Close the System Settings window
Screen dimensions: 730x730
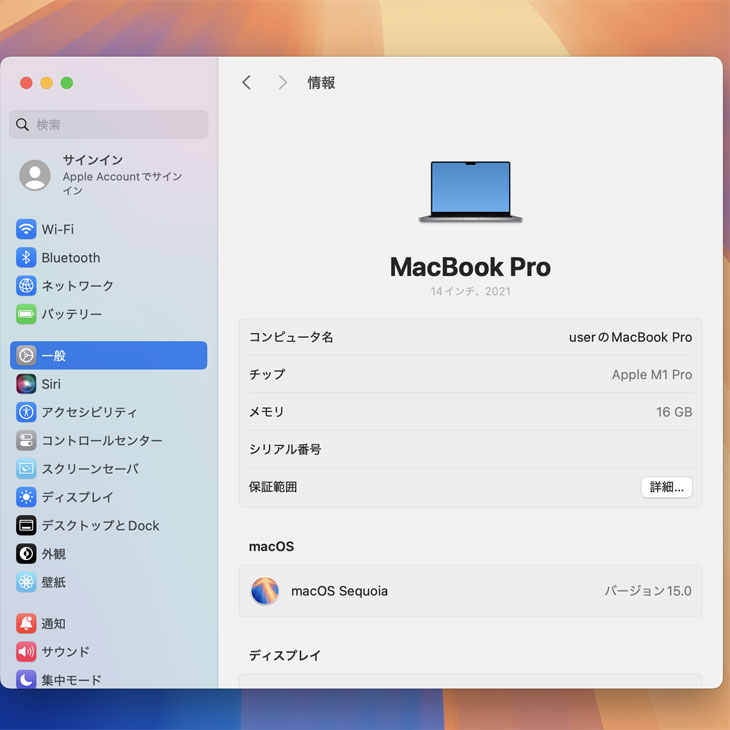(x=26, y=83)
